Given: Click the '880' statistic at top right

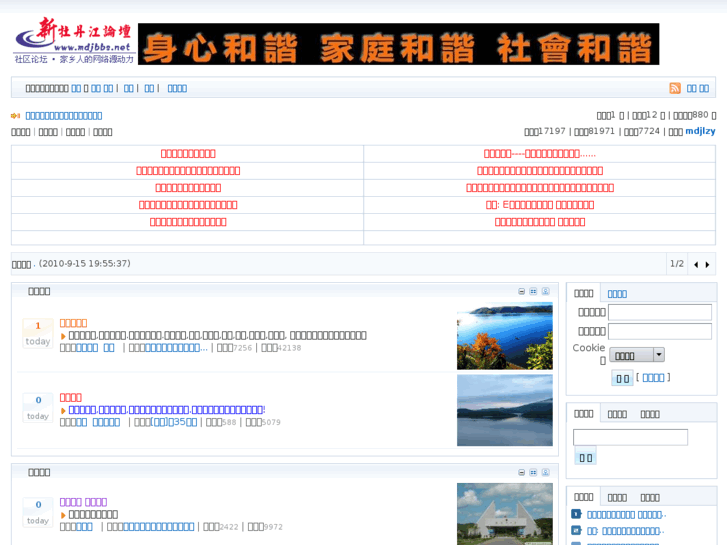Looking at the screenshot, I should pyautogui.click(x=701, y=115).
